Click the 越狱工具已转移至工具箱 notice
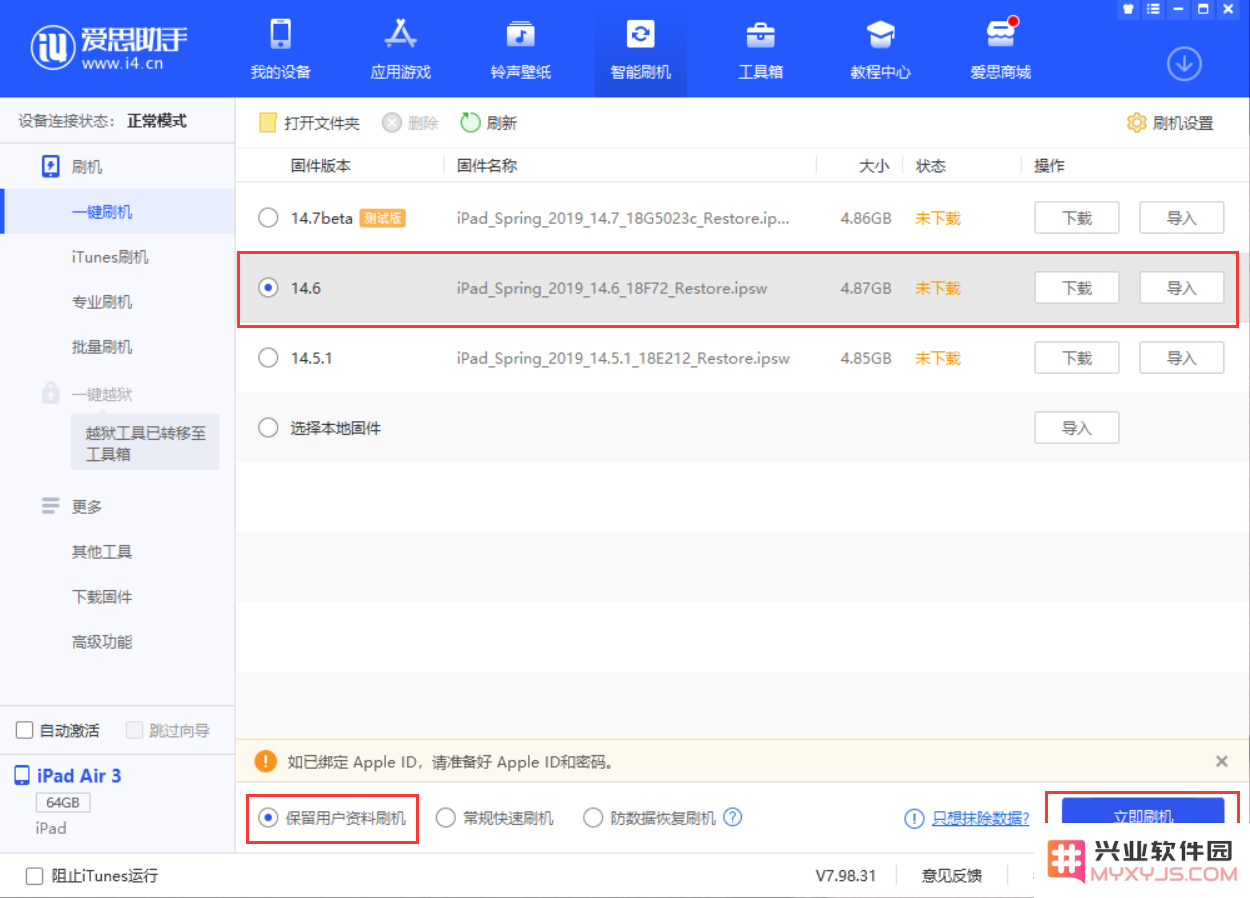This screenshot has width=1250, height=898. tap(145, 443)
